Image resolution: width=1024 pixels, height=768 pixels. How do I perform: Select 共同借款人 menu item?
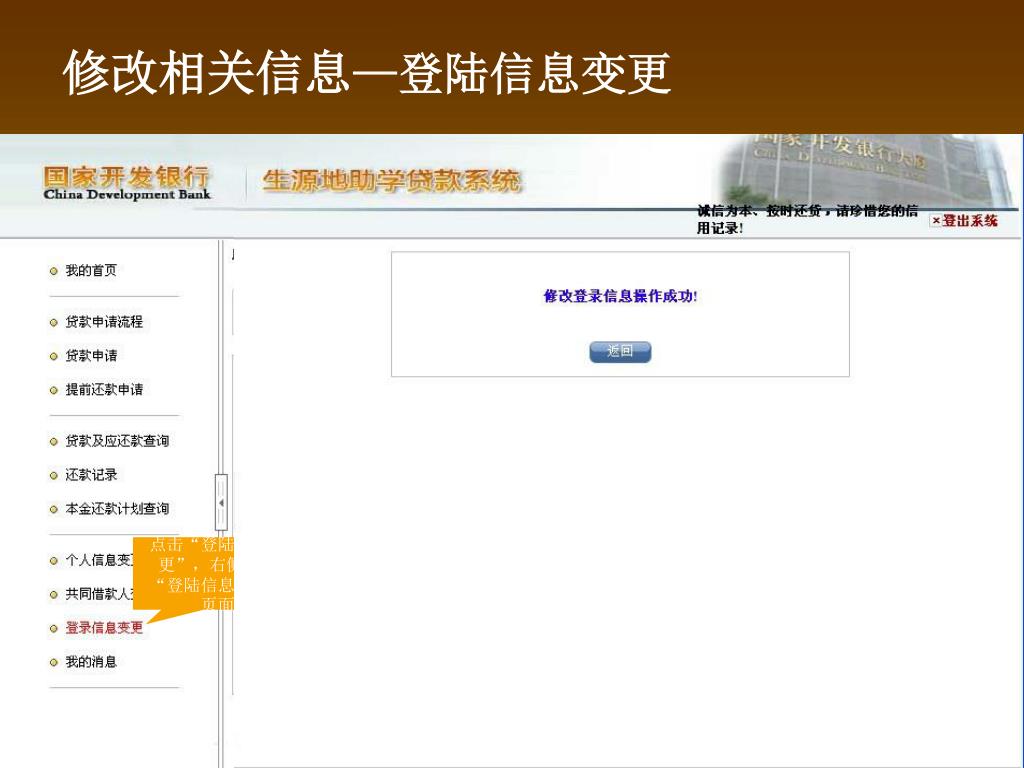tap(99, 594)
